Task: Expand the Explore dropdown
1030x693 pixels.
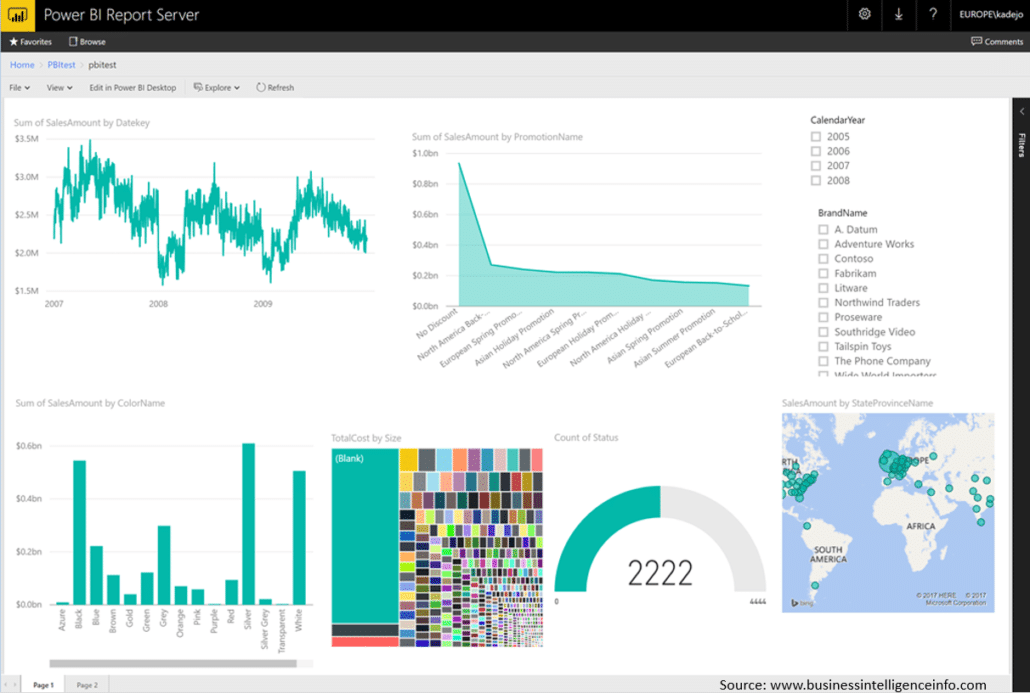Action: [216, 87]
